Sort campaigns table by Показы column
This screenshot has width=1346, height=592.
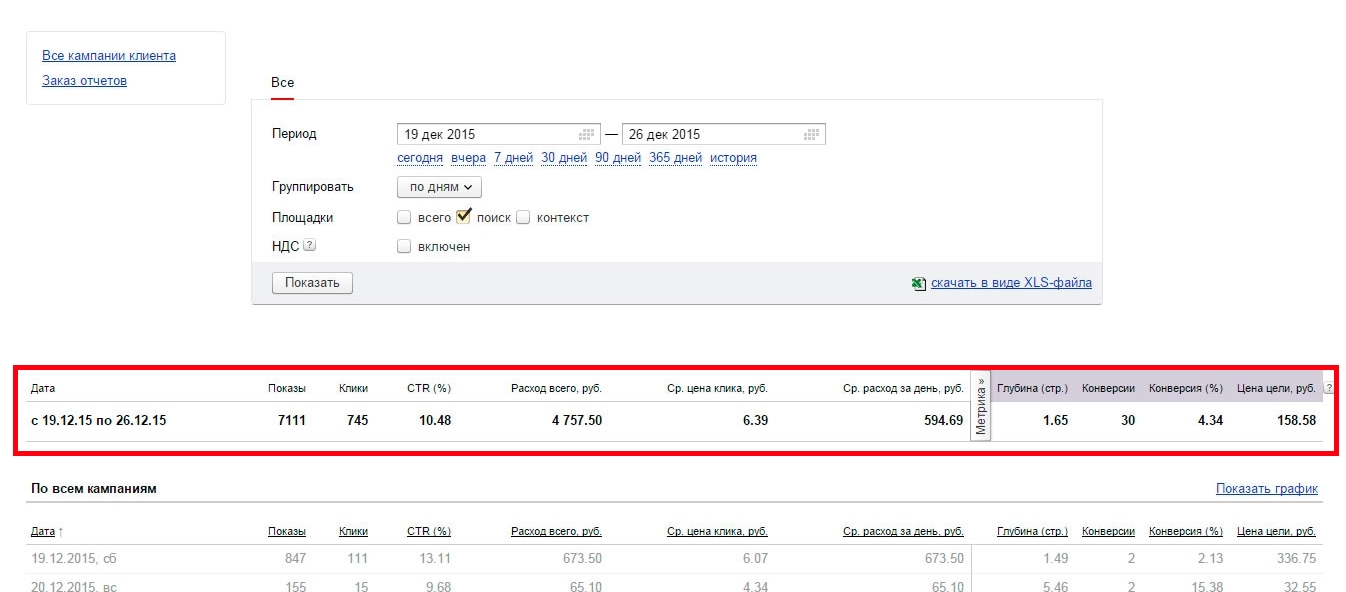287,532
